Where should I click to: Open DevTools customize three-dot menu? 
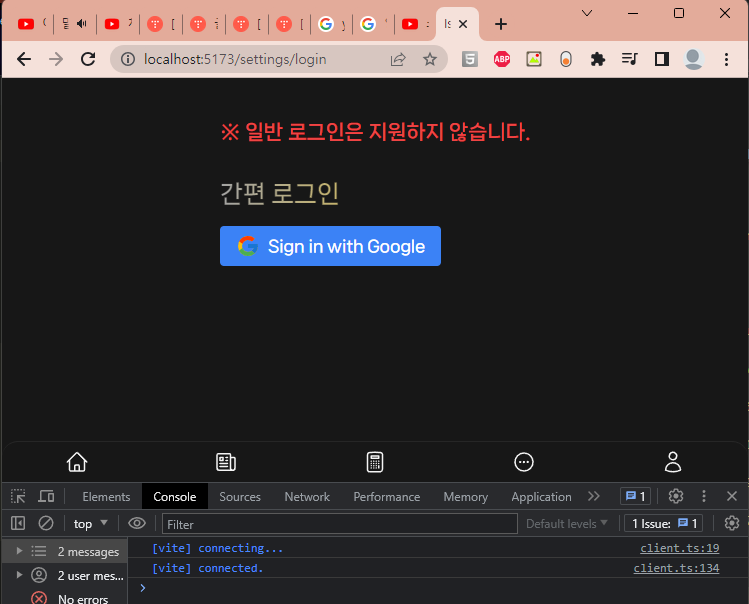pyautogui.click(x=704, y=496)
